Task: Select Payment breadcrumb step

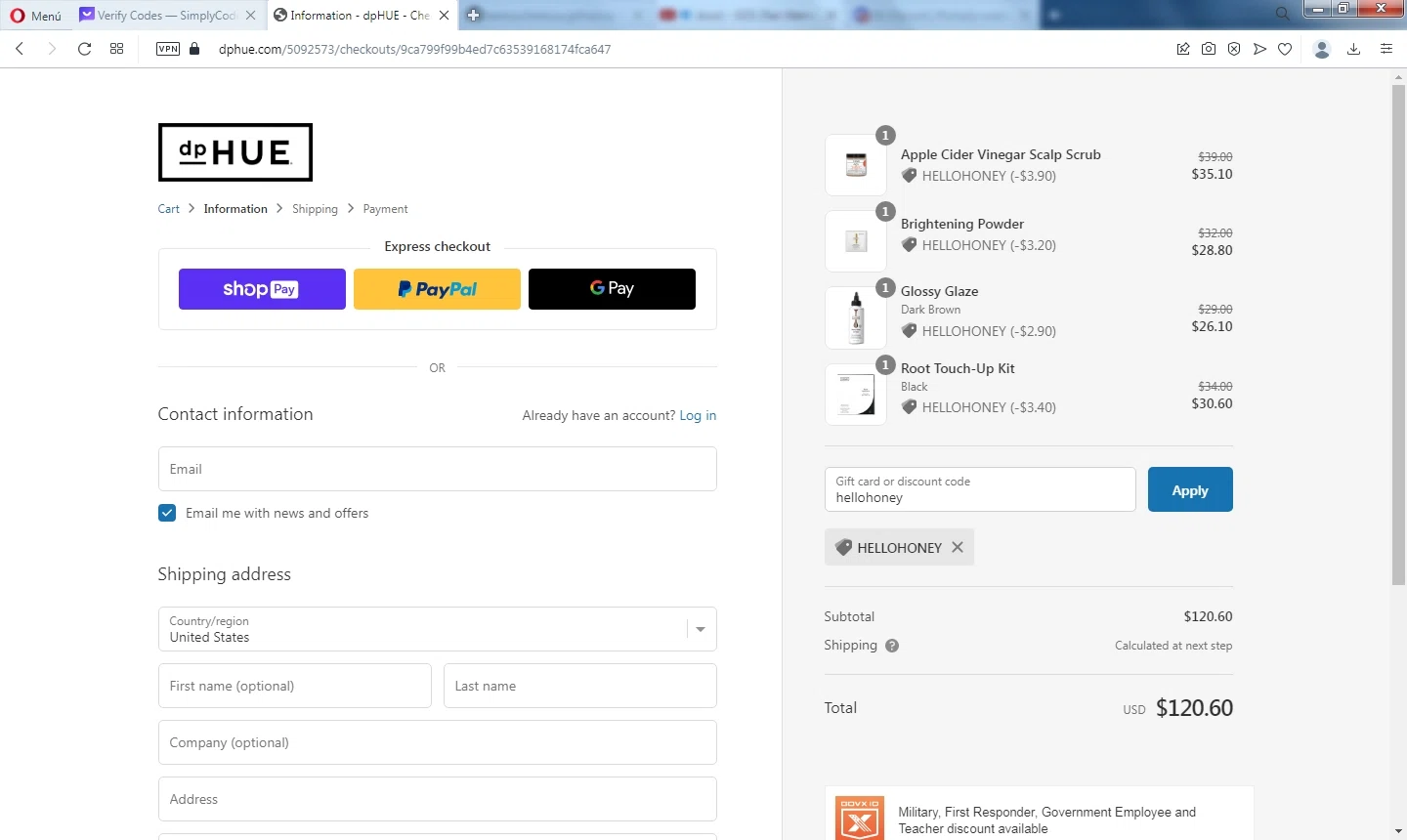Action: 385,209
